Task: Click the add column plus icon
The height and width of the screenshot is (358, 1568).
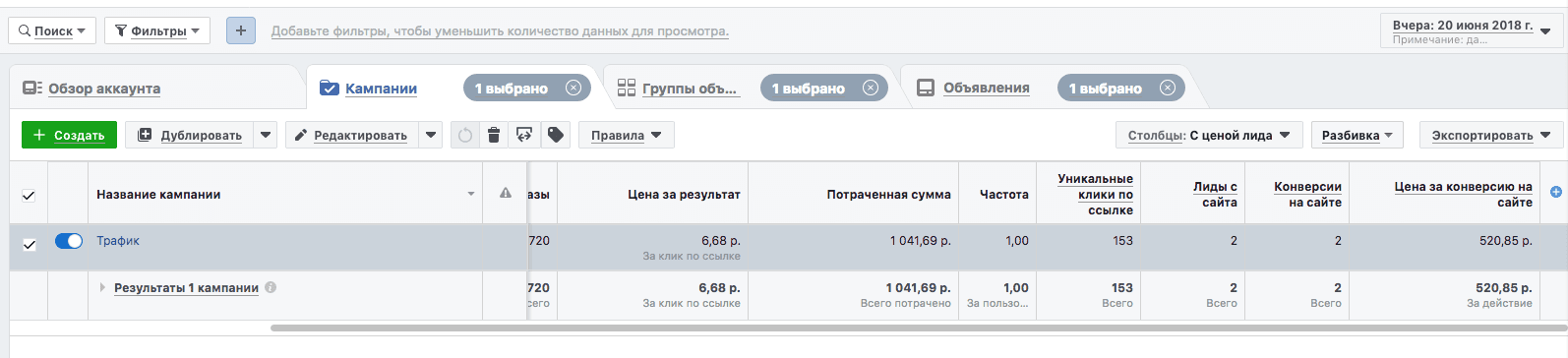Action: coord(1556,193)
